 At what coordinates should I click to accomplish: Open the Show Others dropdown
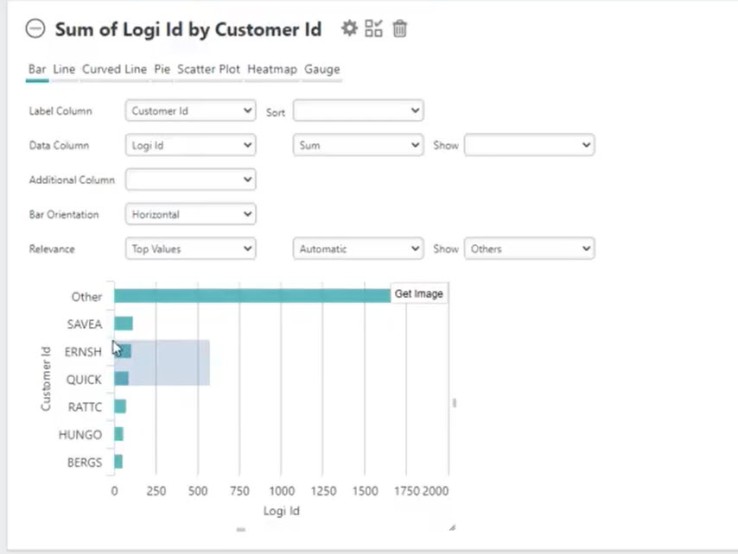click(529, 249)
